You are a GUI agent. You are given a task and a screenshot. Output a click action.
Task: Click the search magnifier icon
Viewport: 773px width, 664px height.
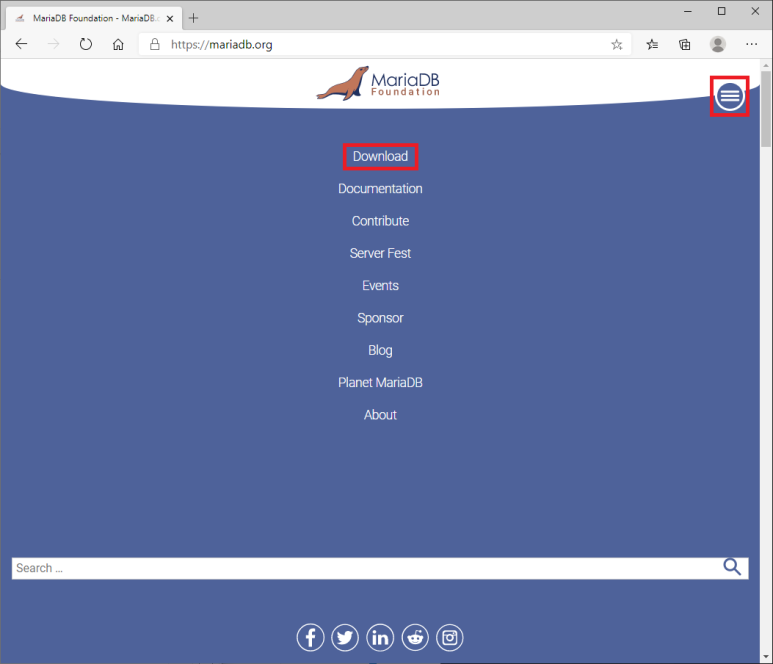pyautogui.click(x=732, y=567)
